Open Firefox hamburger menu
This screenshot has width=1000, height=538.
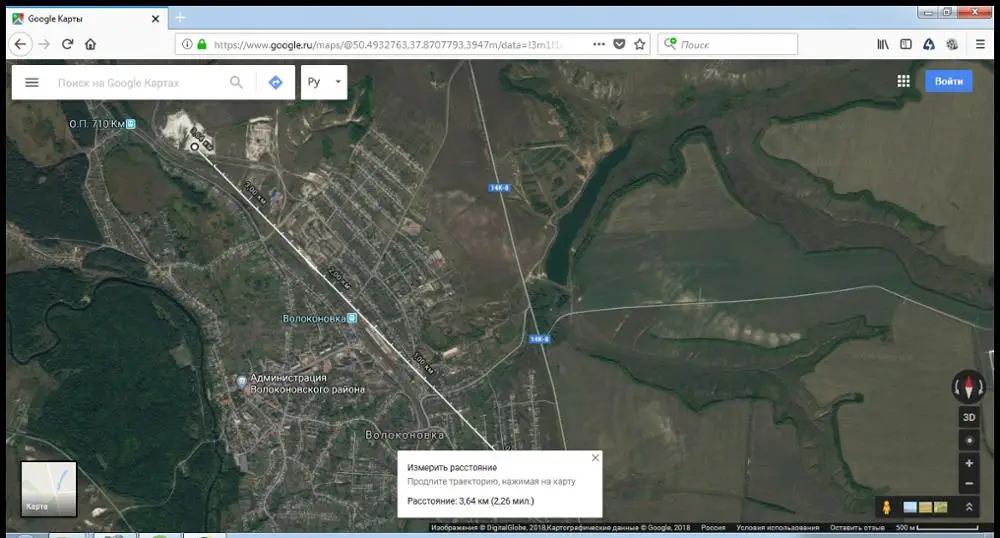coord(980,44)
